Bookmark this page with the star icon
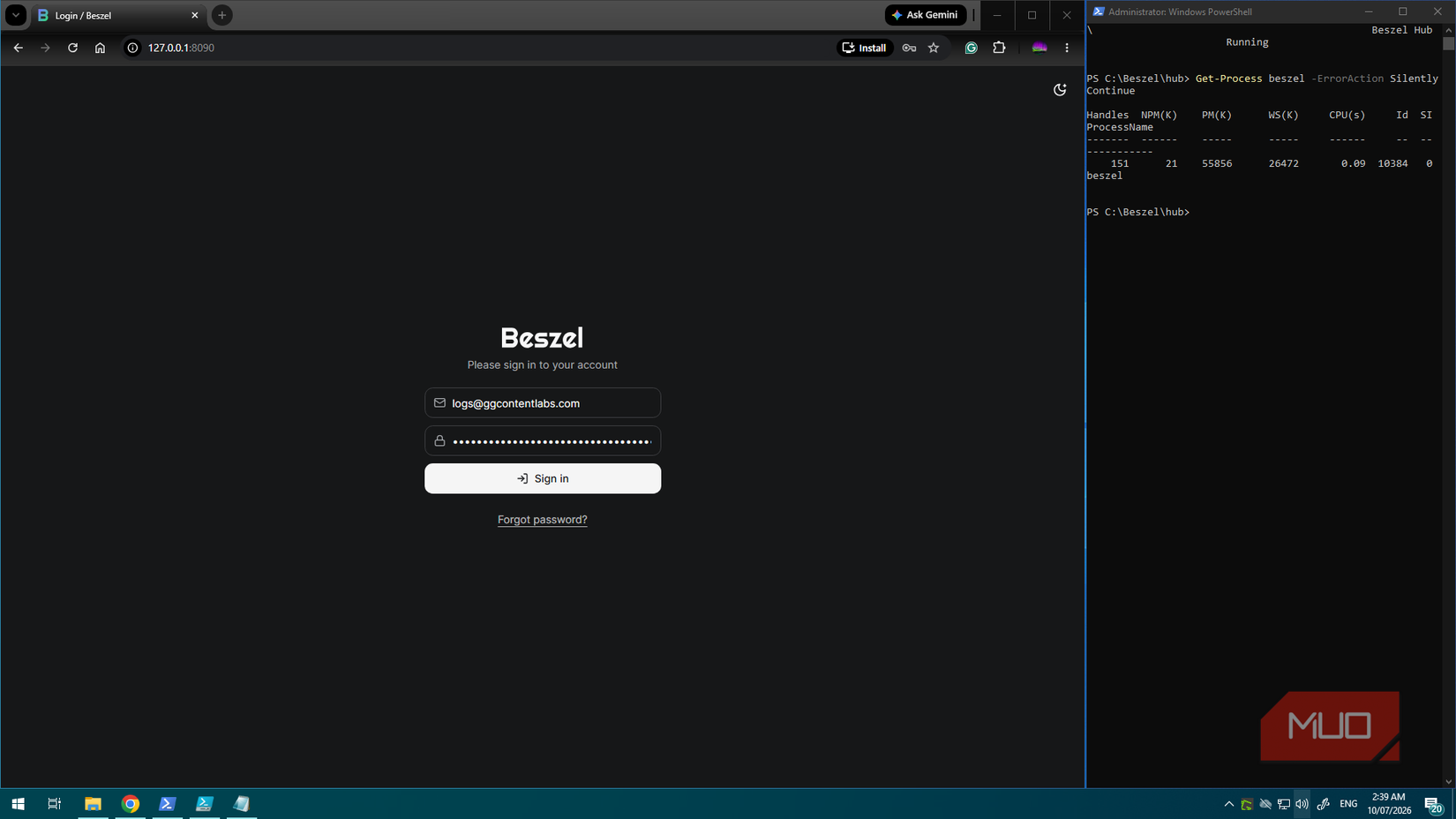 [934, 48]
